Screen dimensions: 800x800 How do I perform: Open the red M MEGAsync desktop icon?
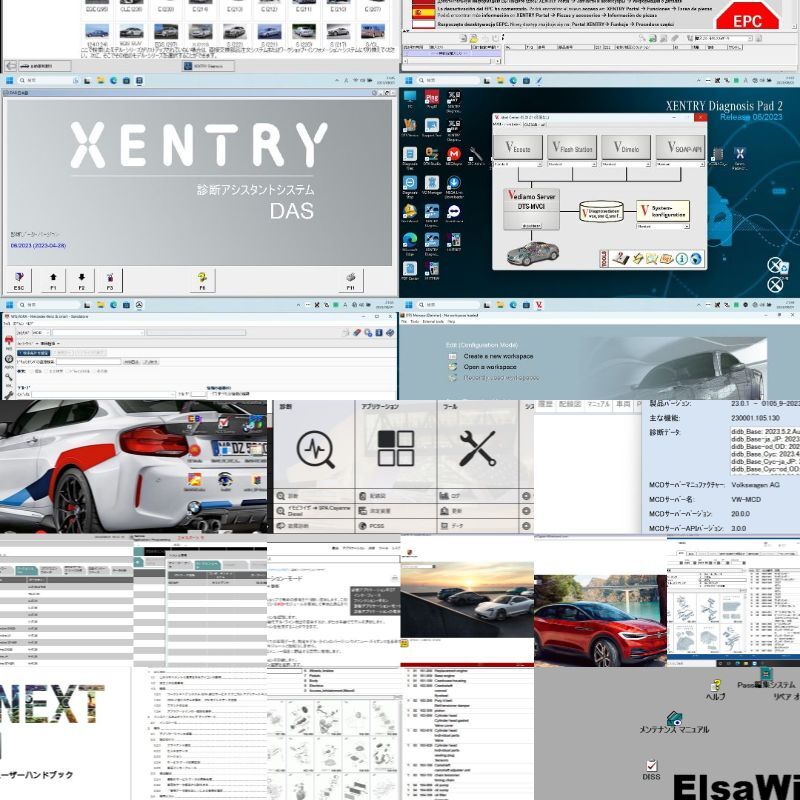pos(454,156)
